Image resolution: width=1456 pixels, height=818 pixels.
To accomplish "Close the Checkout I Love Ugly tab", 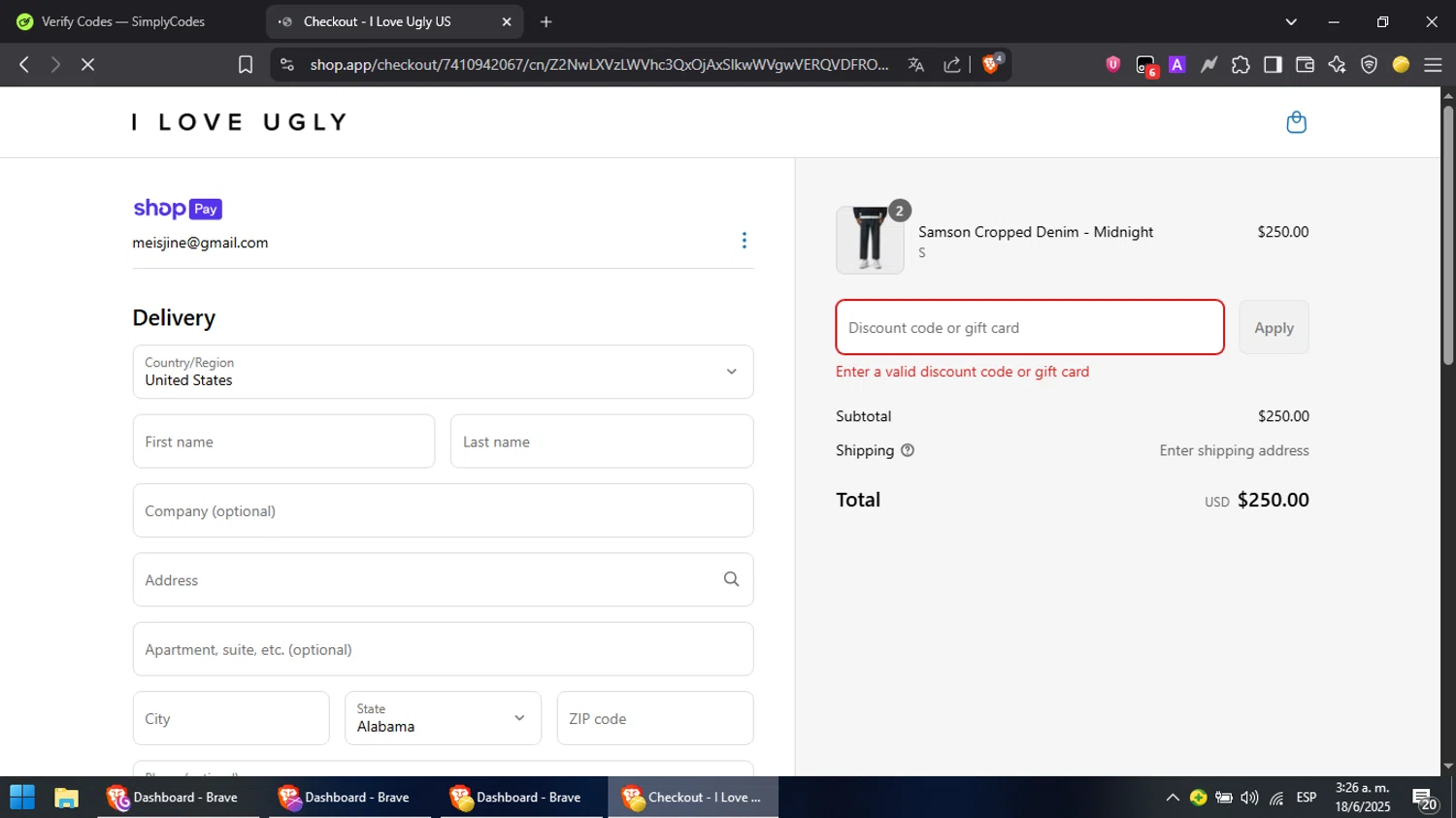I will click(506, 21).
